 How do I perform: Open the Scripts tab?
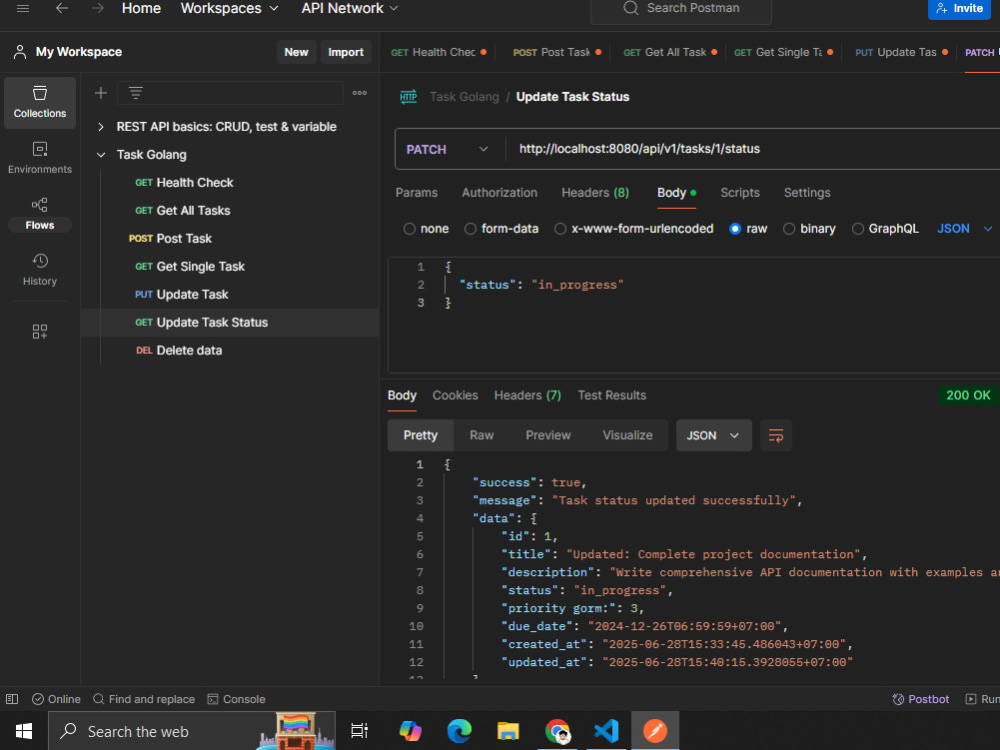coord(740,193)
